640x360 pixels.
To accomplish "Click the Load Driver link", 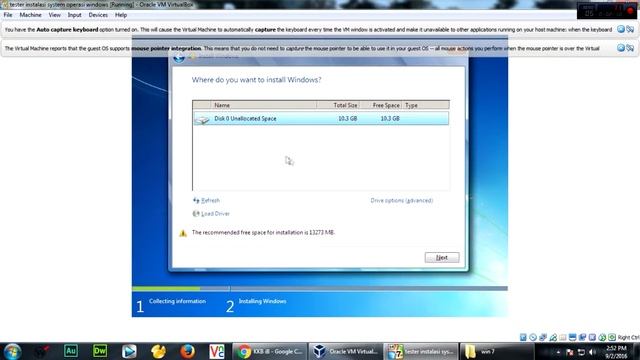I will (x=216, y=213).
